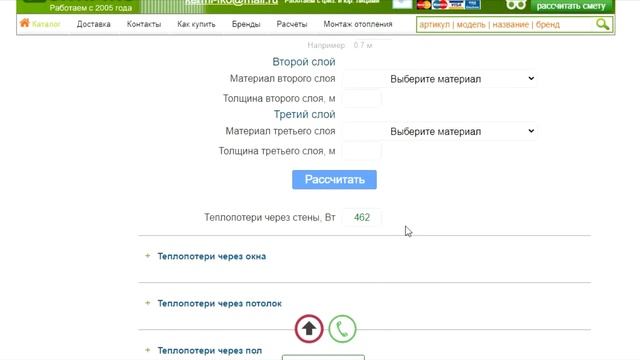Click the scroll-to-top arrow button
Viewport: 640px width, 360px height.
point(309,329)
